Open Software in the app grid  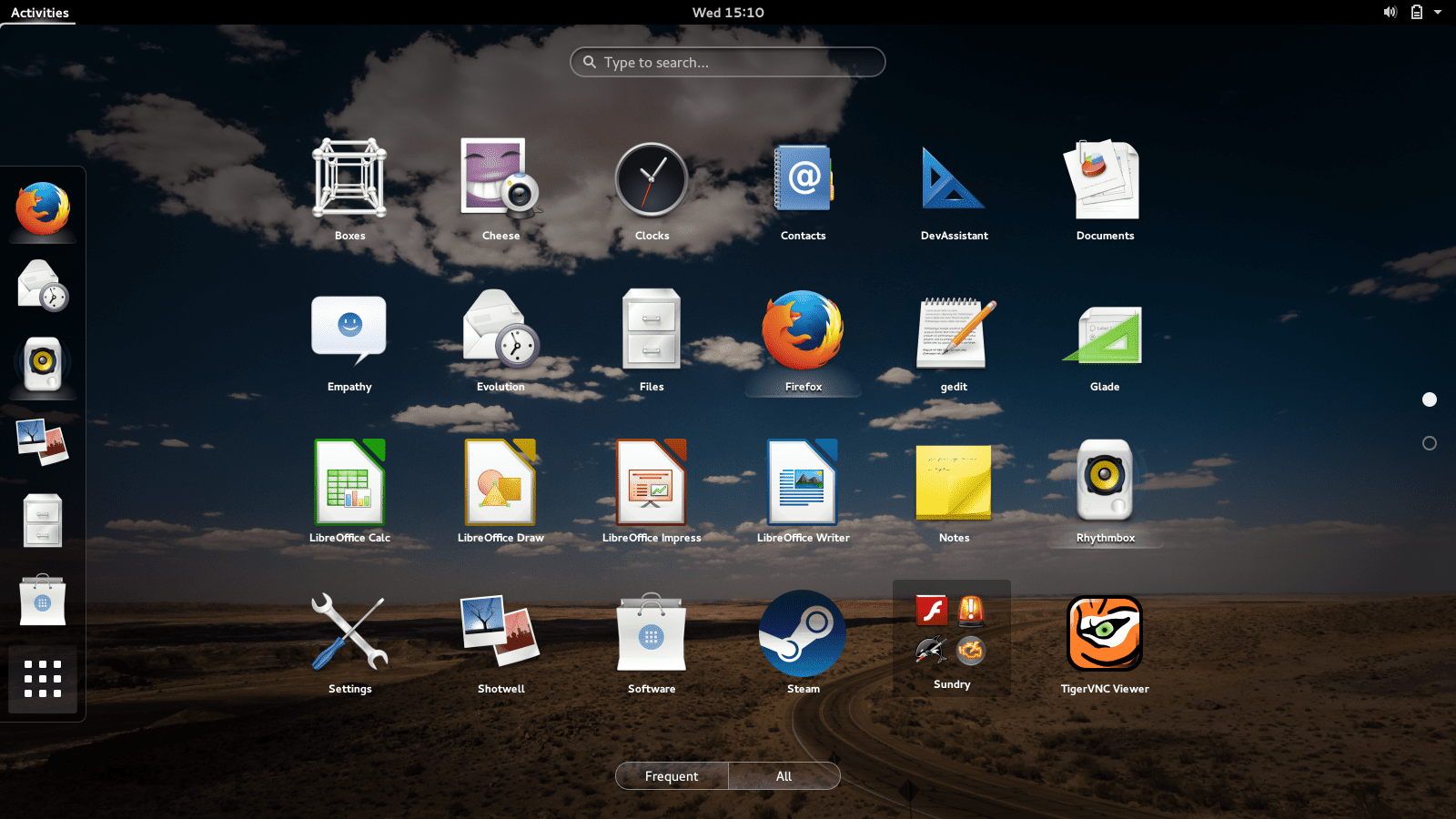652,642
